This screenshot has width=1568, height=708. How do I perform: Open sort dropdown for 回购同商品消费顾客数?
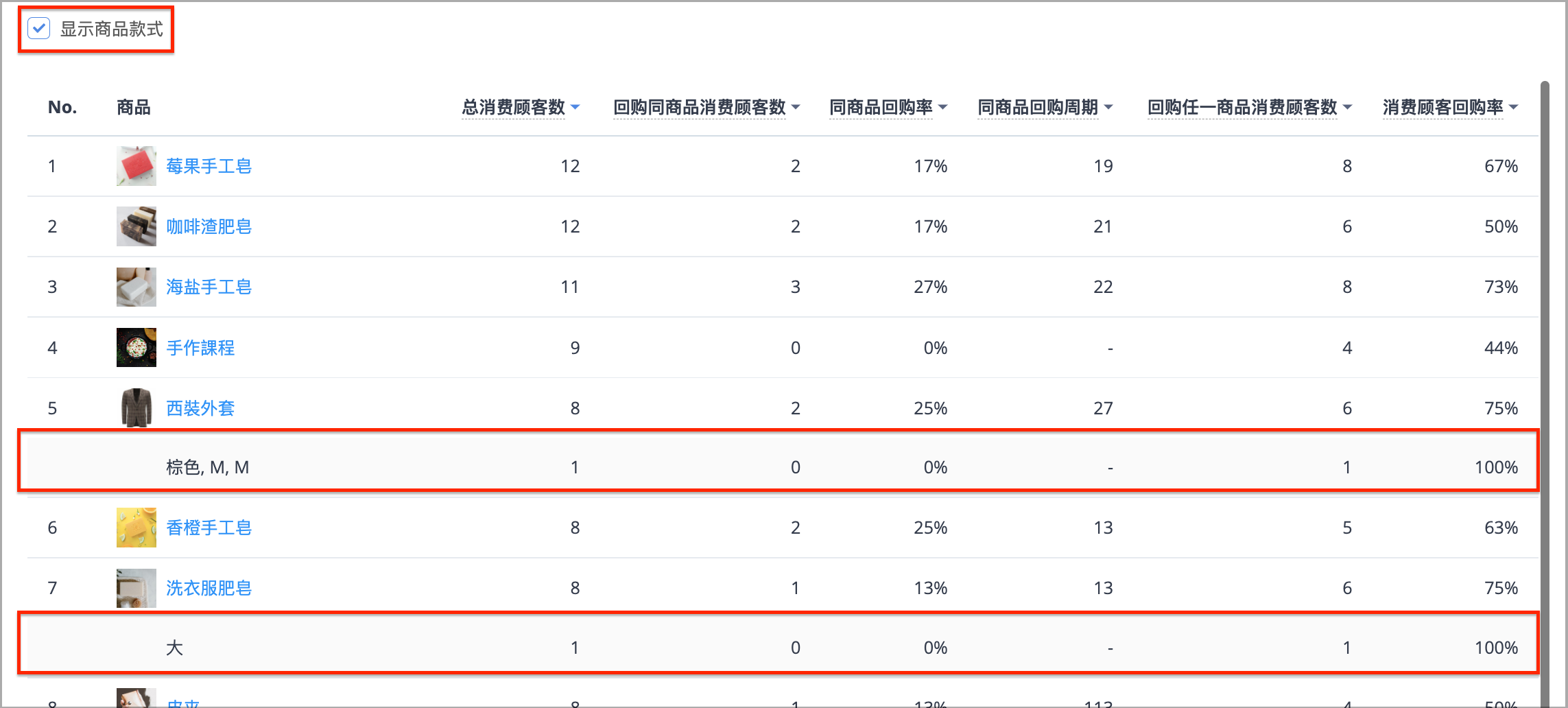(796, 107)
